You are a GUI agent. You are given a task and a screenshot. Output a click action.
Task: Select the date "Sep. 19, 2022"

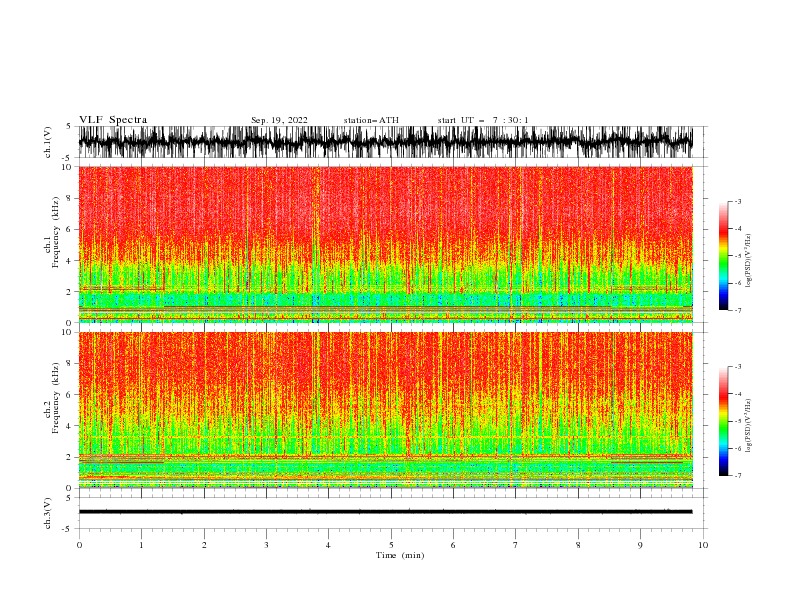279,120
